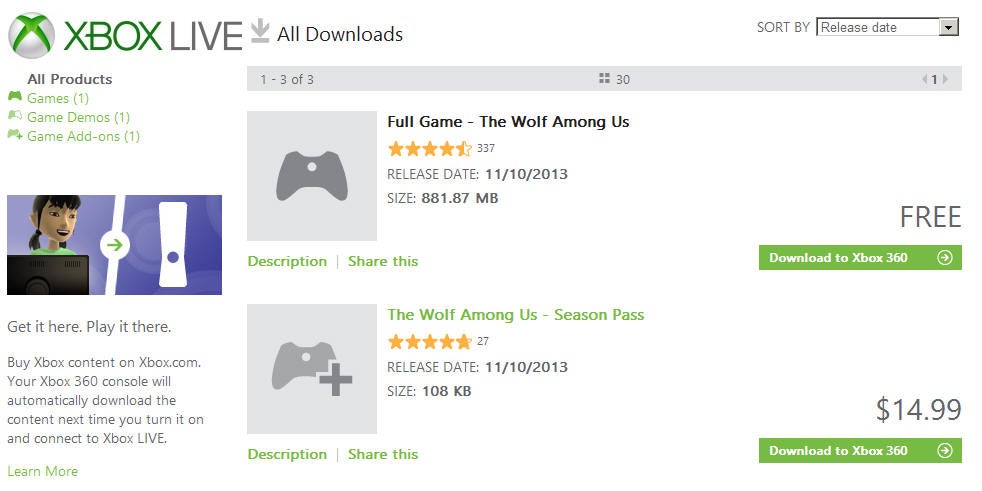Go to previous page arrow in pager

pos(924,79)
